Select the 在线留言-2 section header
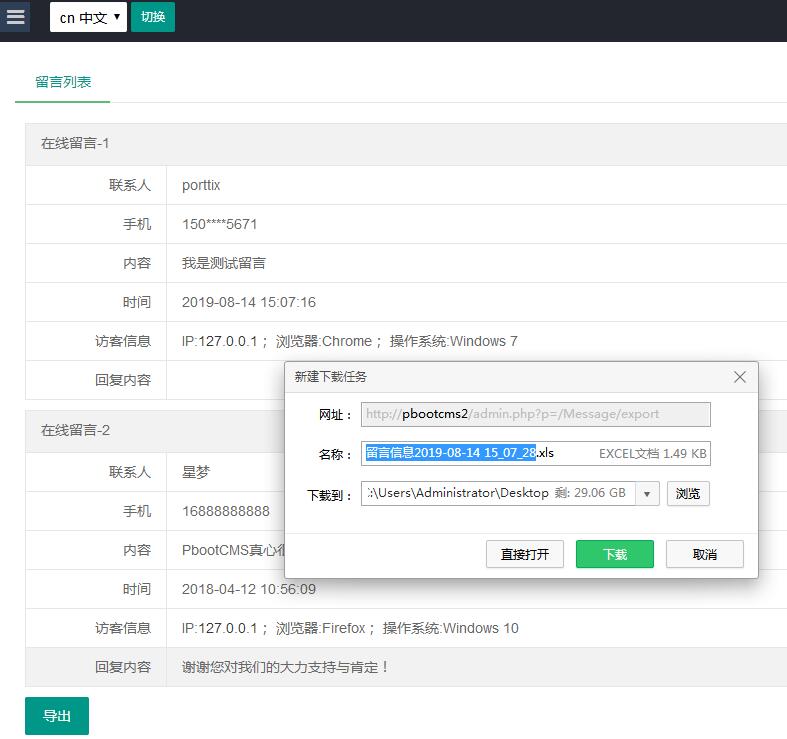787x739 pixels. 75,430
